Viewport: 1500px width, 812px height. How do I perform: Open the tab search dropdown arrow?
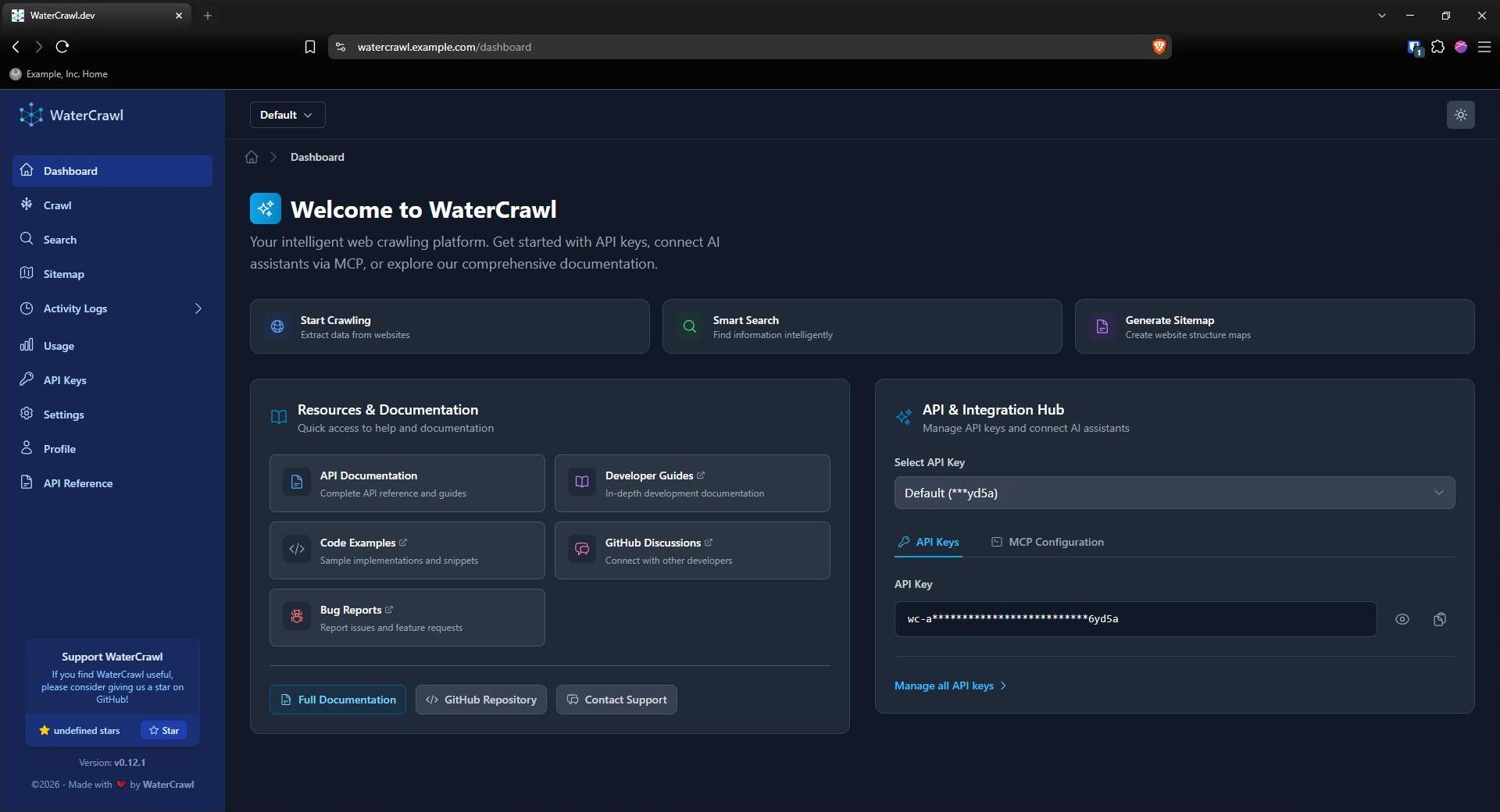[1381, 16]
